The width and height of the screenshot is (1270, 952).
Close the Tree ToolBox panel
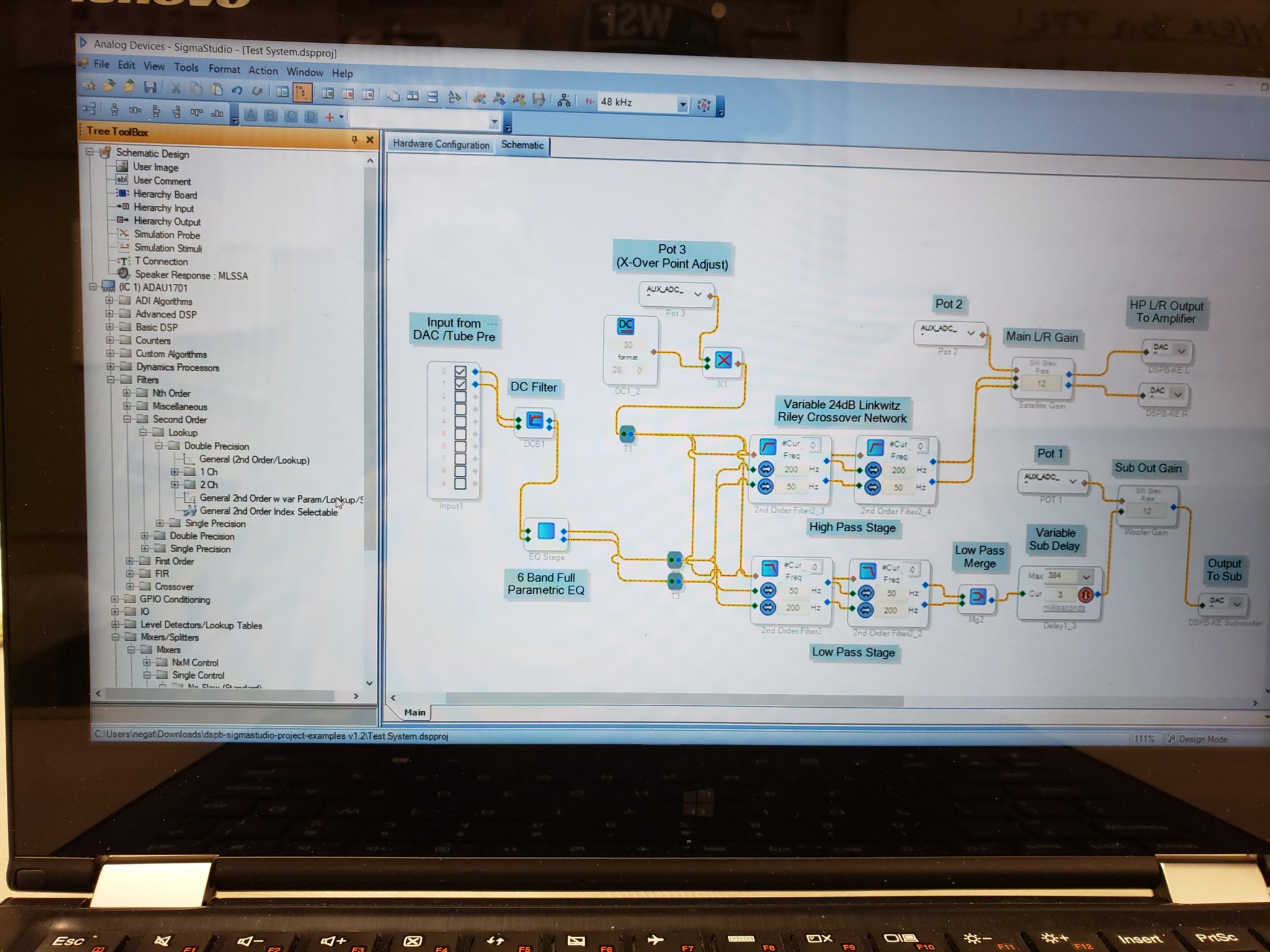click(x=370, y=140)
